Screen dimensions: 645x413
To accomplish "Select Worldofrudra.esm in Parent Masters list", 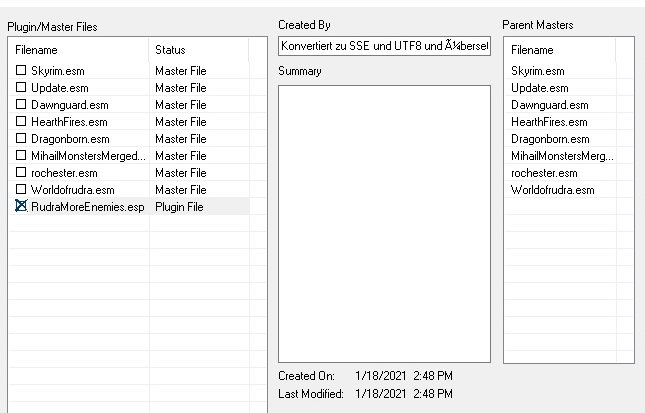I will point(553,190).
